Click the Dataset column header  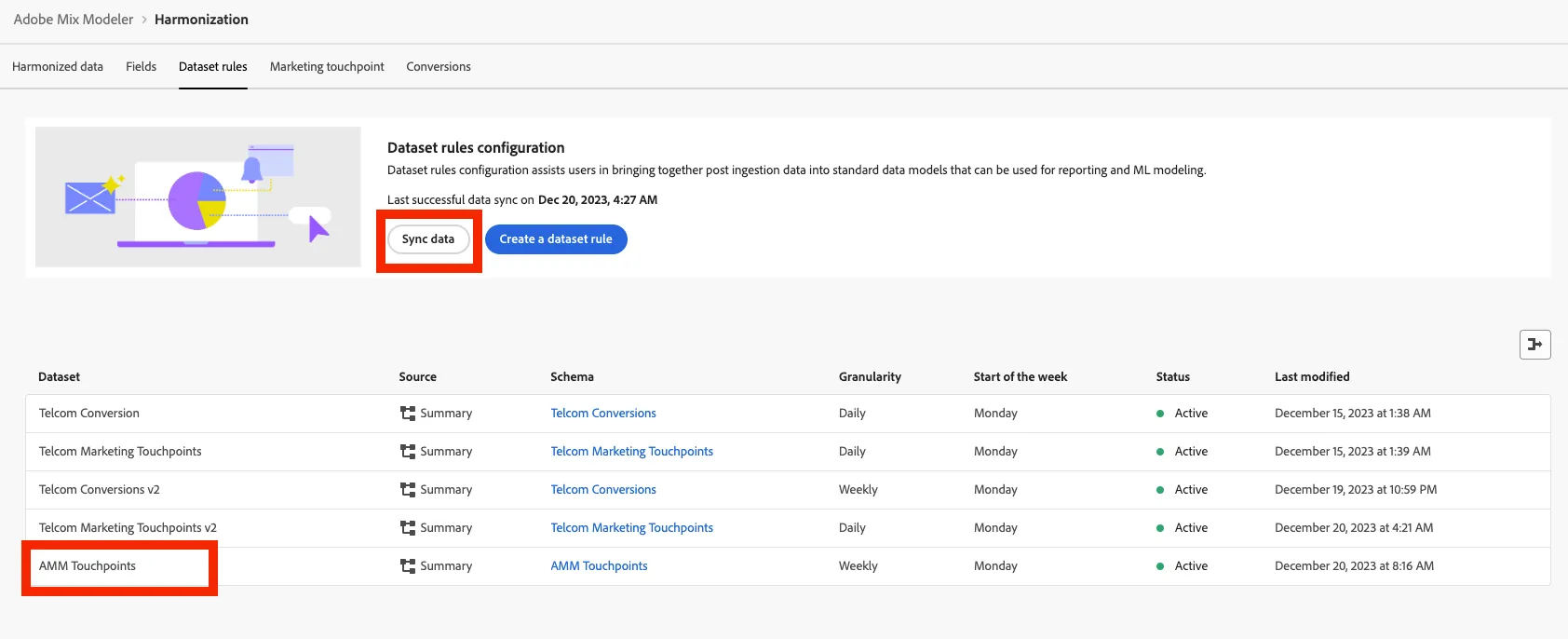[60, 377]
